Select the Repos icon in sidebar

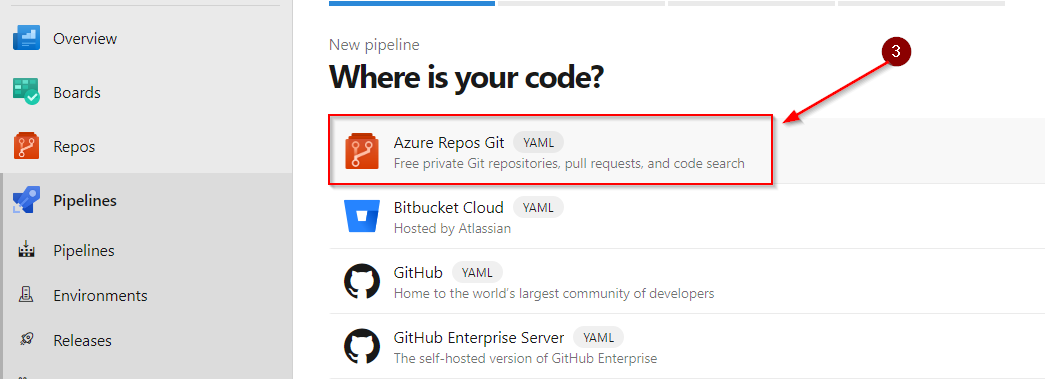click(26, 147)
